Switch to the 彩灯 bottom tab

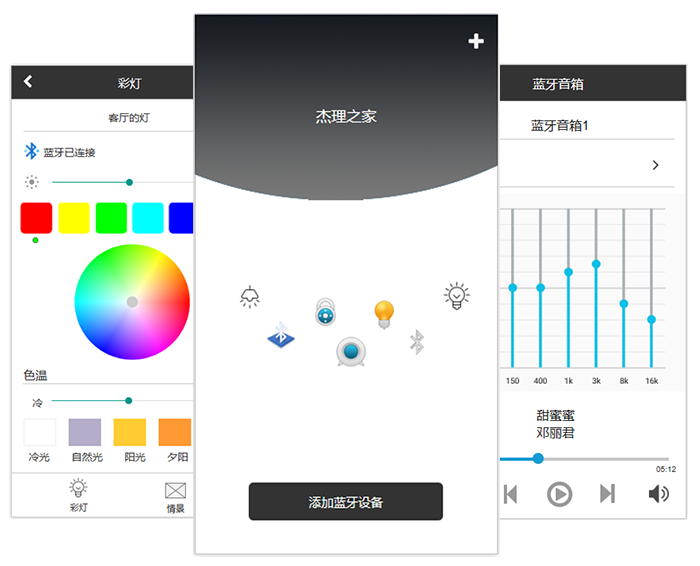(x=79, y=495)
